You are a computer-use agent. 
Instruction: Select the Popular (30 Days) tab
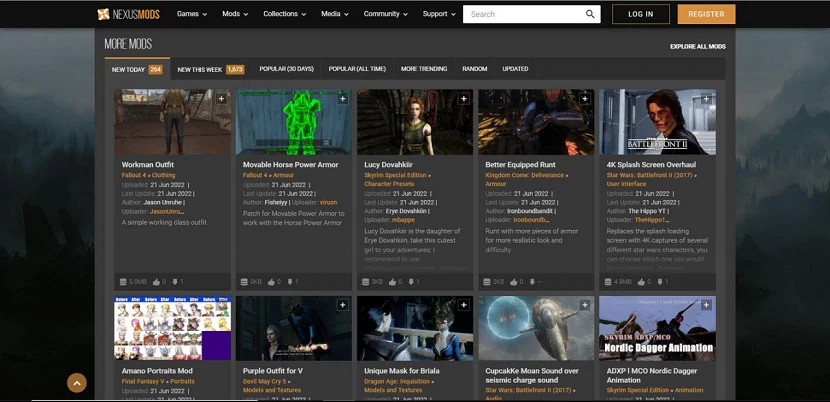coord(286,69)
